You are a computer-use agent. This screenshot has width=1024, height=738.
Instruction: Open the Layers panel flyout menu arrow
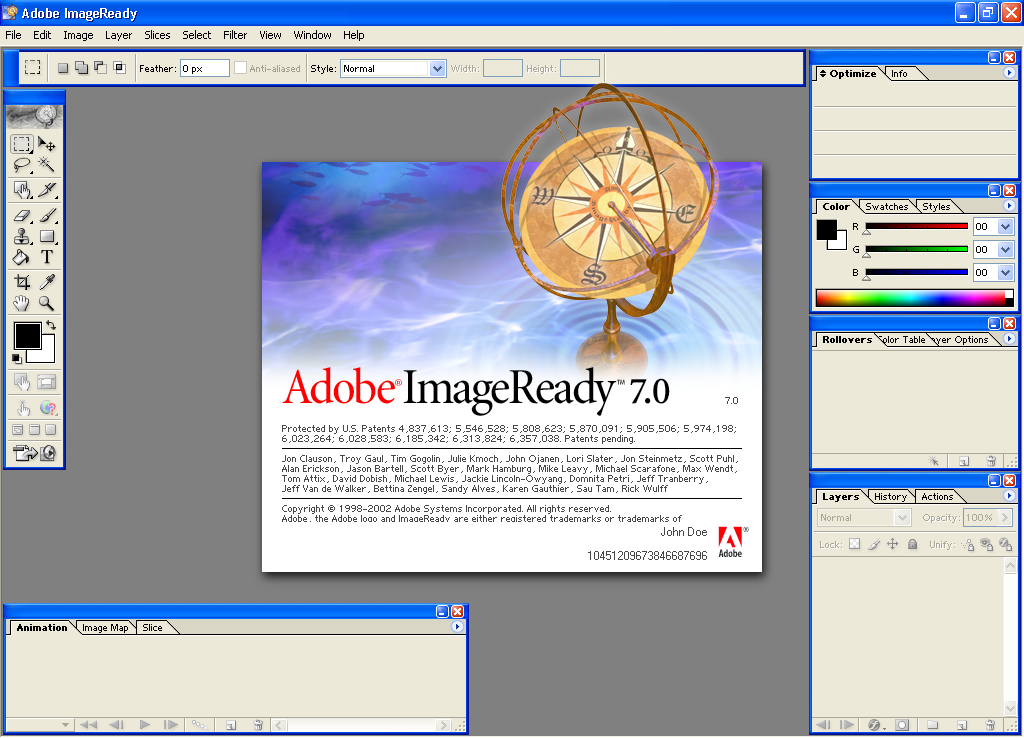pyautogui.click(x=1009, y=496)
